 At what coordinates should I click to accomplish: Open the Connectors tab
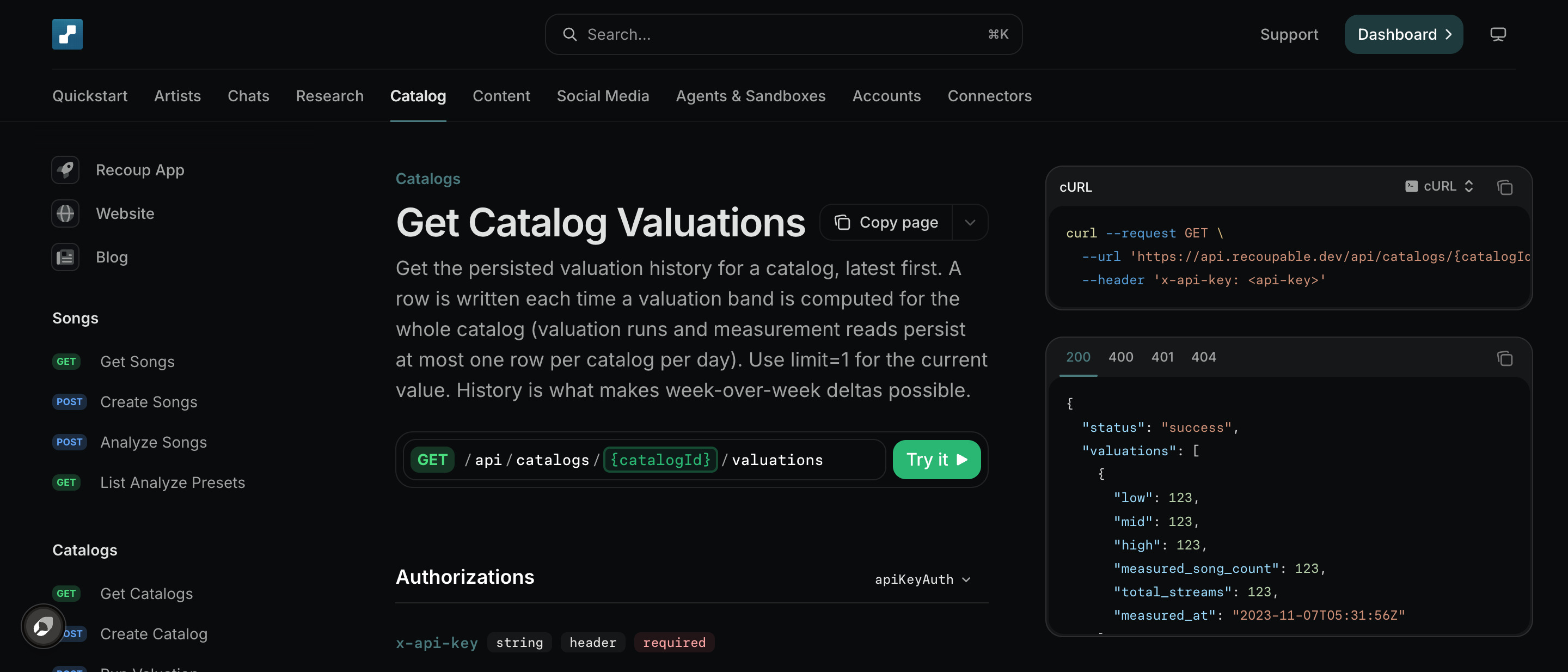point(989,96)
